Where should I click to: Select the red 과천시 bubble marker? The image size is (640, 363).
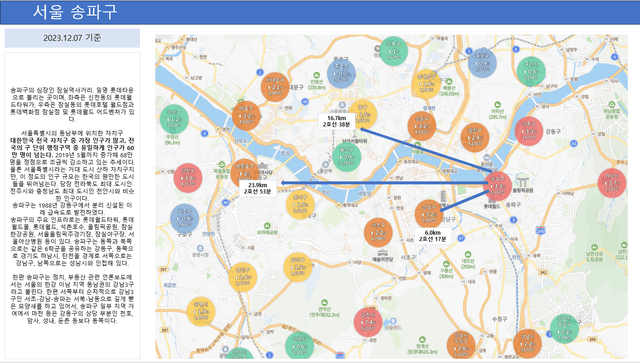(368, 322)
